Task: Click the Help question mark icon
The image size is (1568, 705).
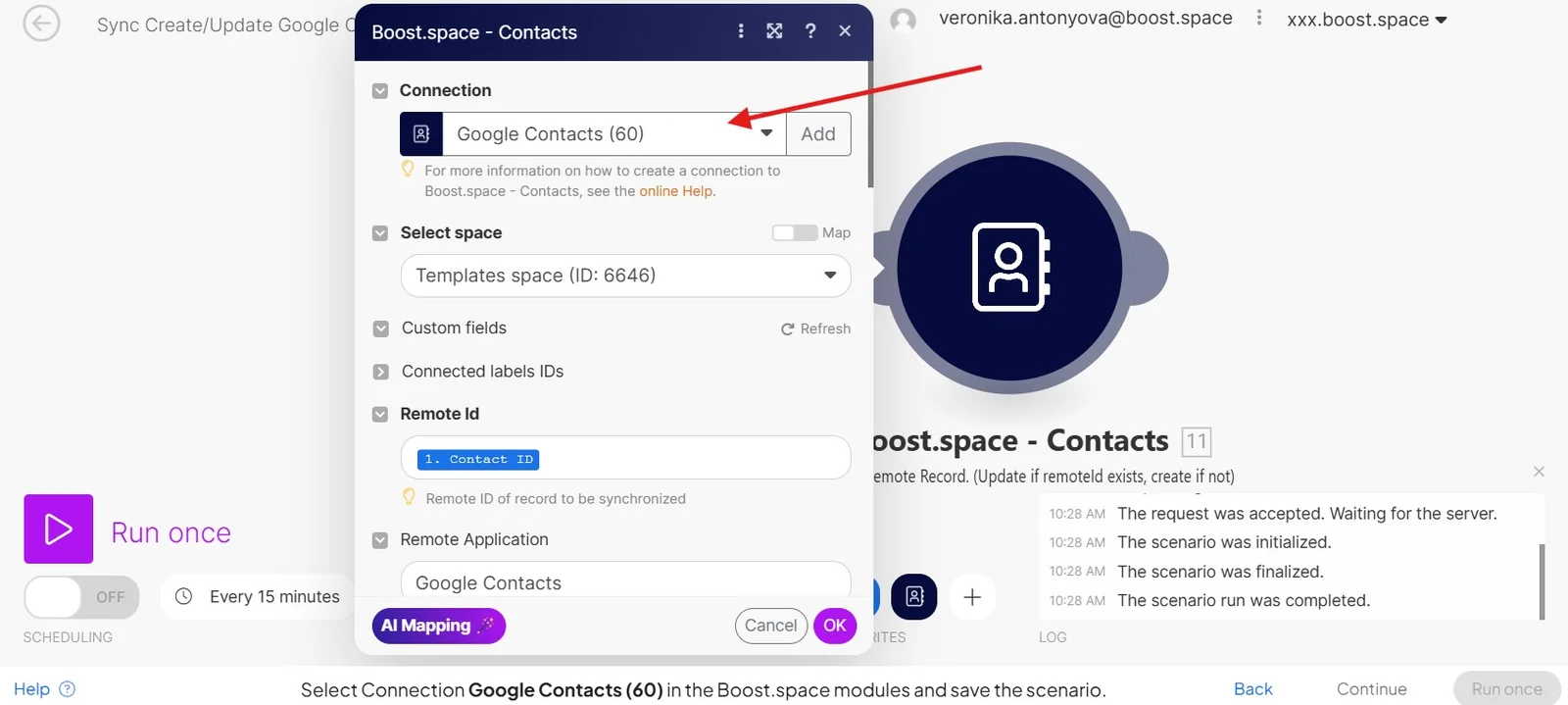Action: (x=68, y=689)
